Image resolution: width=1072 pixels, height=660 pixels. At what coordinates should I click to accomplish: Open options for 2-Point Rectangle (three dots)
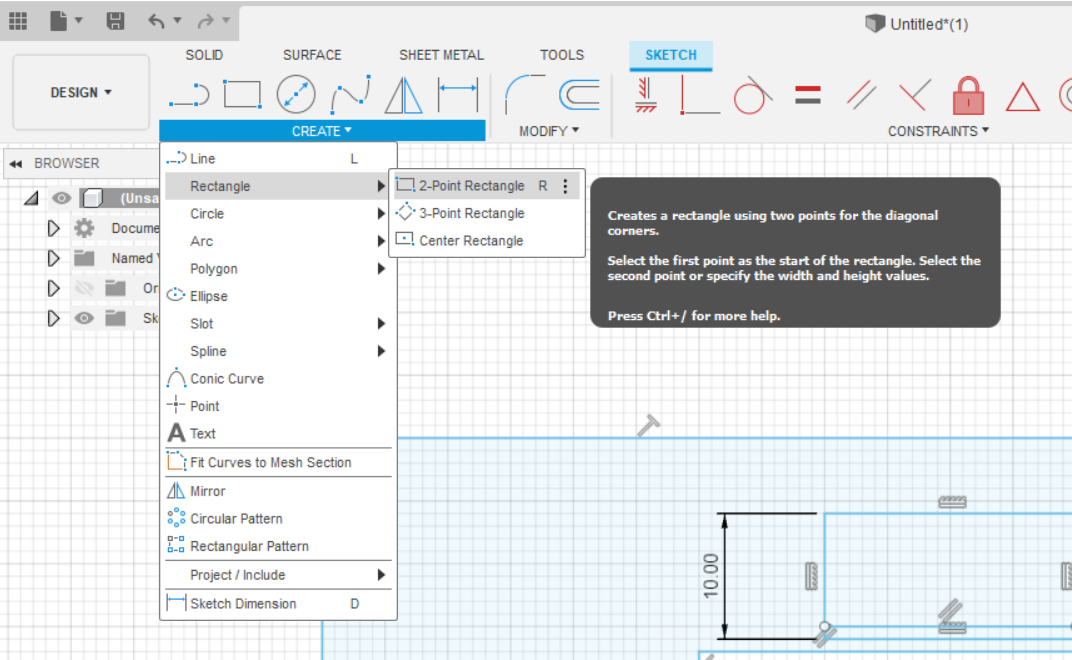[x=565, y=186]
